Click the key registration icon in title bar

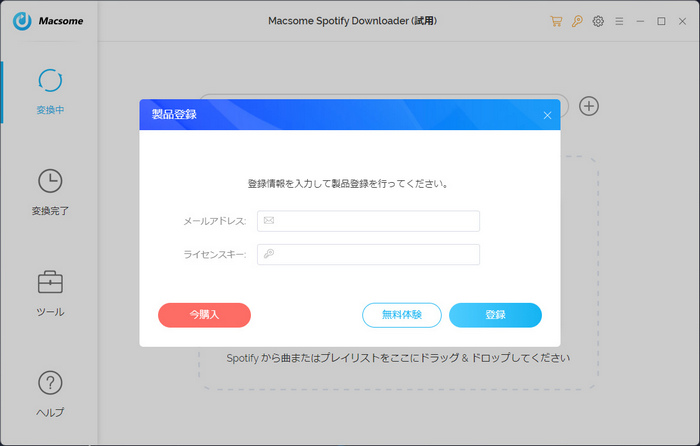577,21
